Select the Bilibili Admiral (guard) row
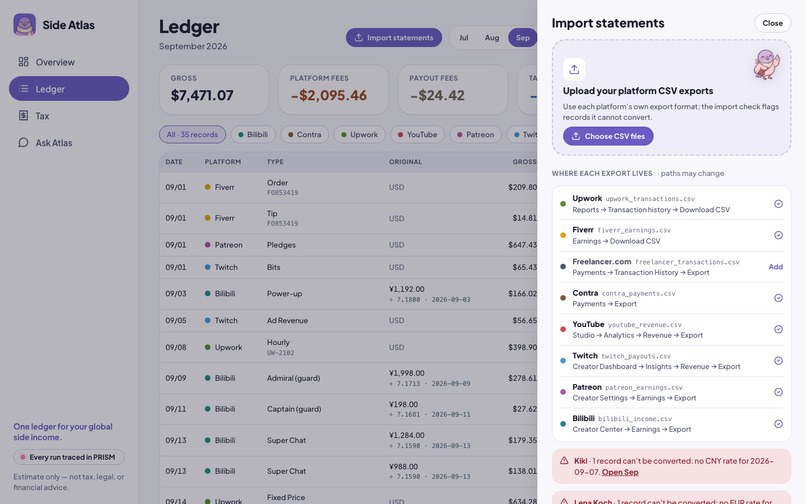Viewport: 806px width, 504px height. click(x=348, y=378)
